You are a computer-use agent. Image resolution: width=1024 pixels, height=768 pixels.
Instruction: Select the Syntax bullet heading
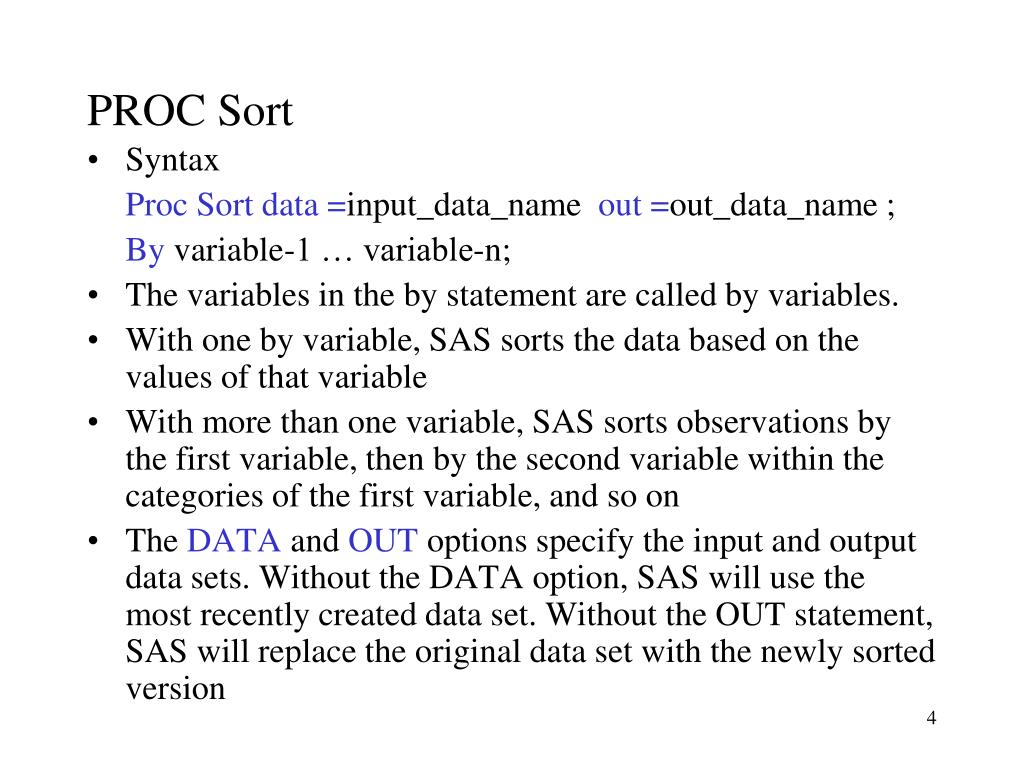tap(172, 161)
